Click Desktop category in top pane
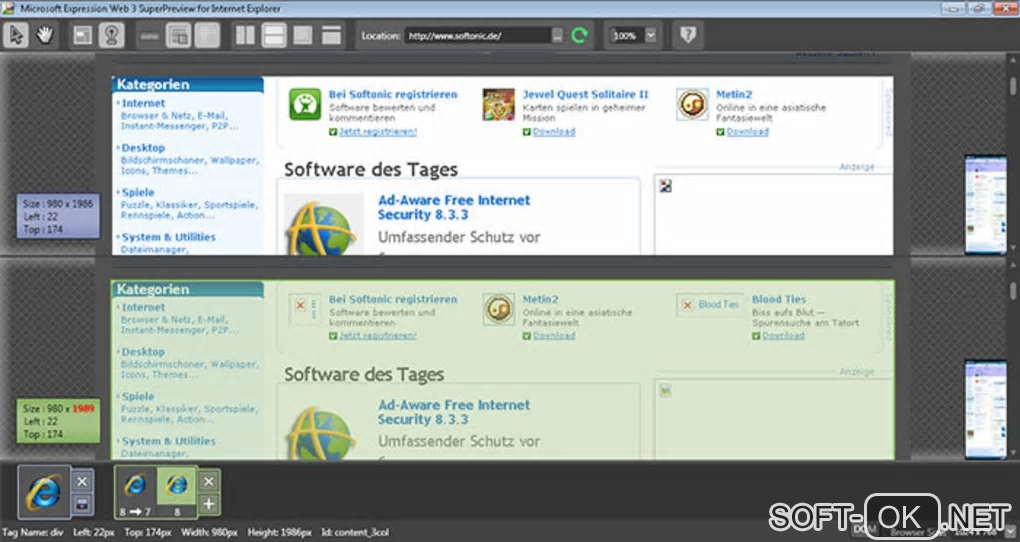The width and height of the screenshot is (1020, 542). [143, 148]
